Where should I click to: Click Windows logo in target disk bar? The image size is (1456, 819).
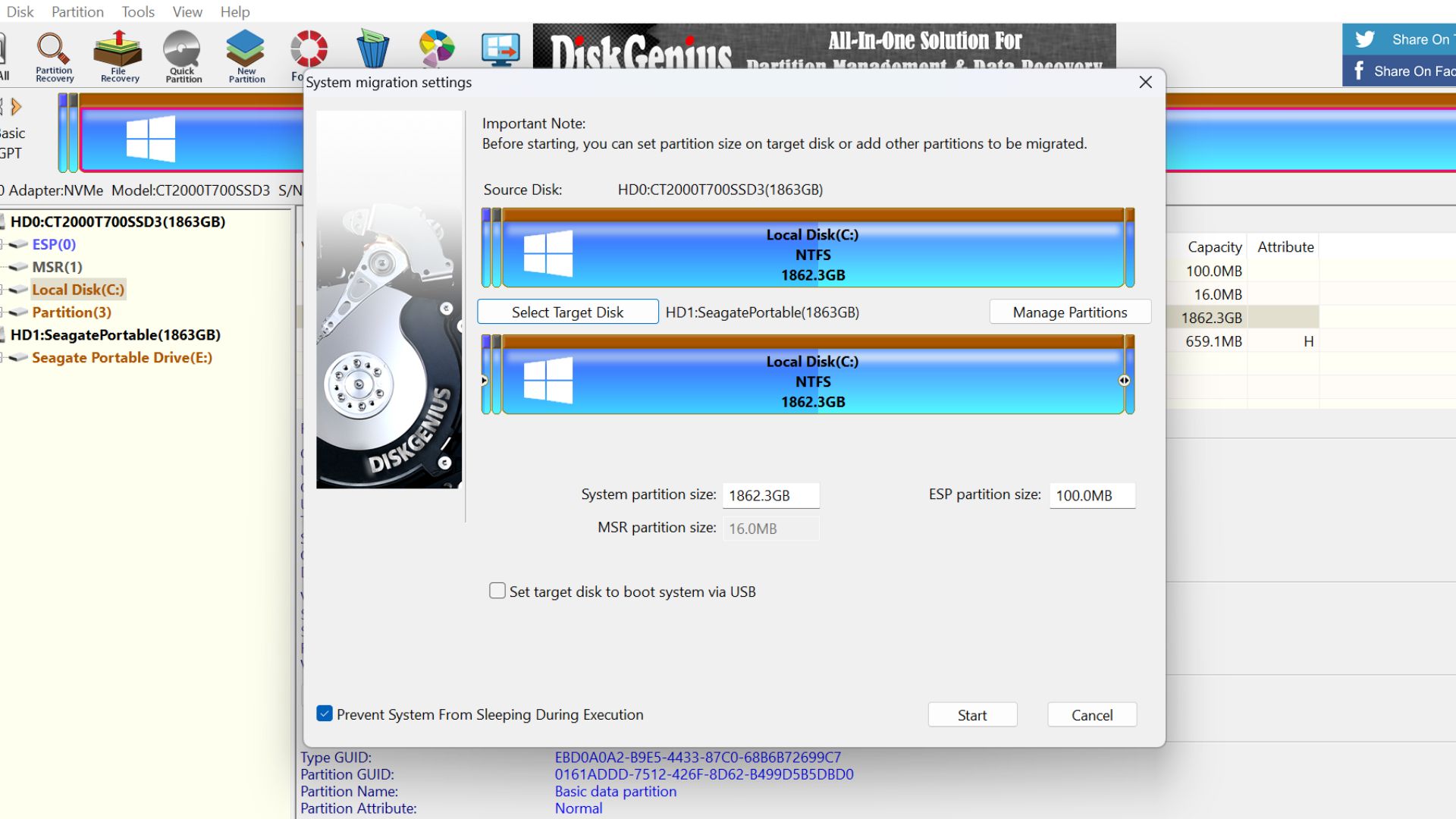tap(548, 380)
